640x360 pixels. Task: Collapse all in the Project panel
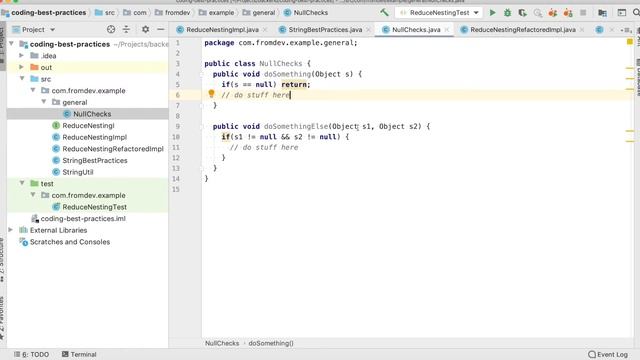point(126,29)
